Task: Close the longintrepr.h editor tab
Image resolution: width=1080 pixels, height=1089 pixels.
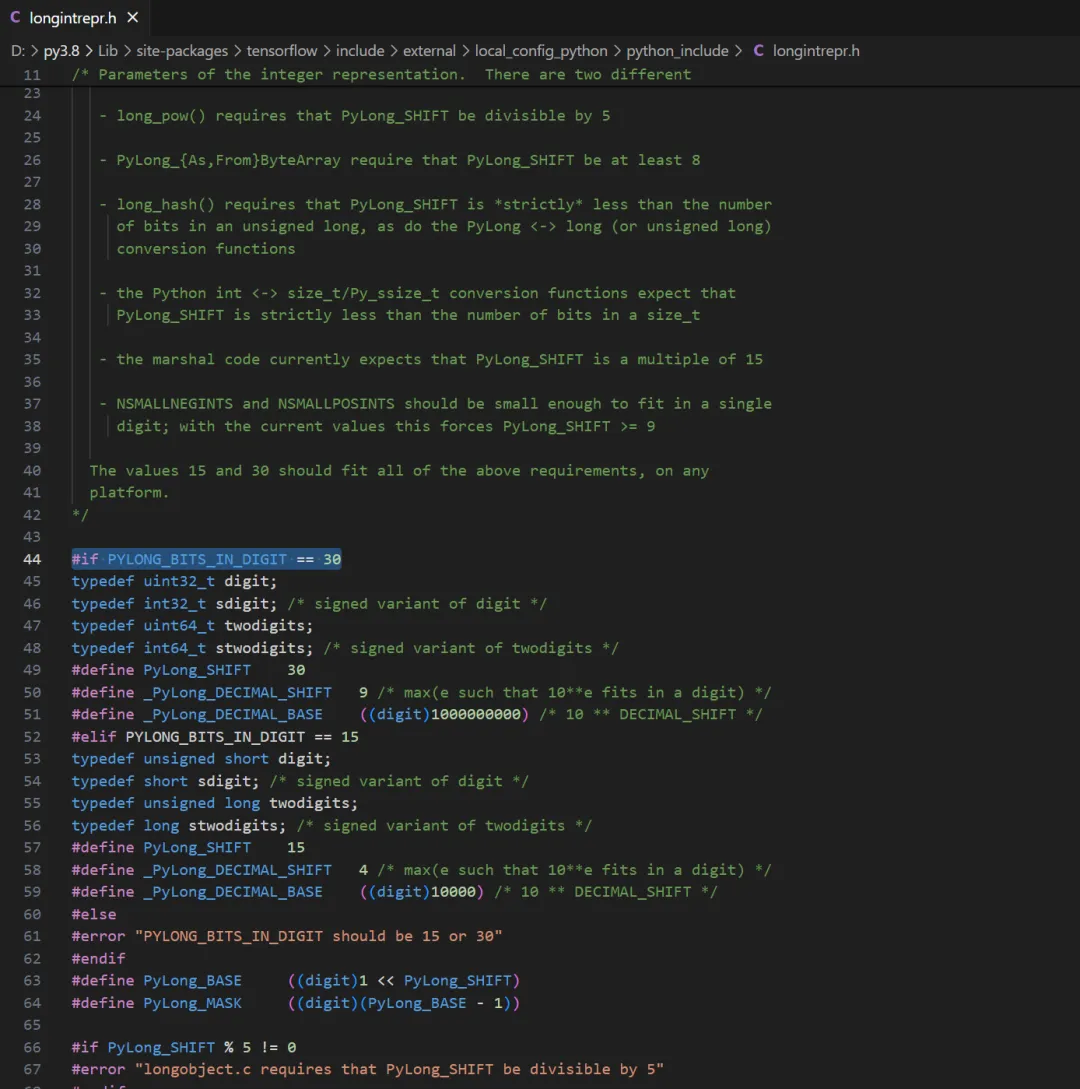Action: [x=133, y=17]
